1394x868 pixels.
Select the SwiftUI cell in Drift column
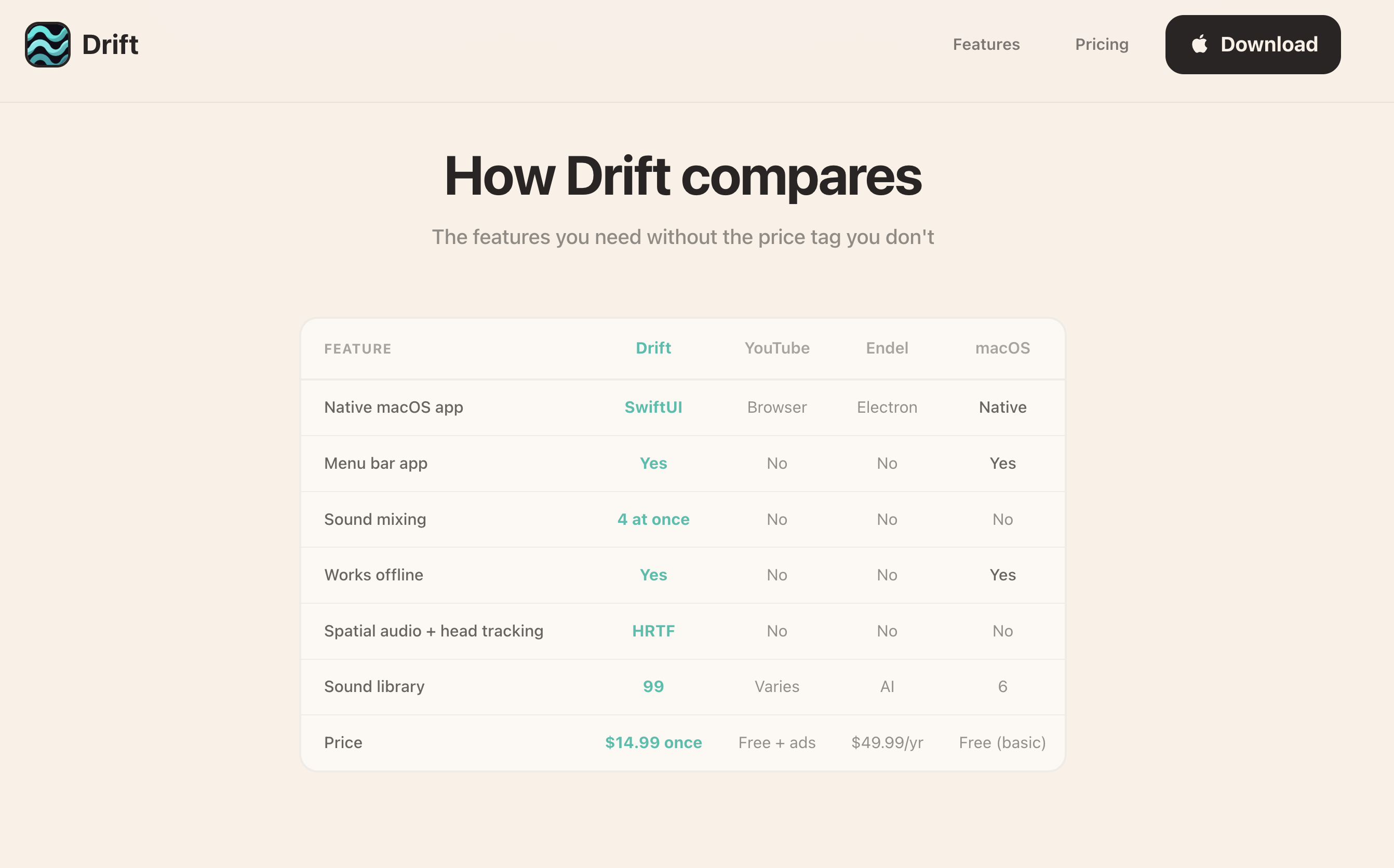653,407
